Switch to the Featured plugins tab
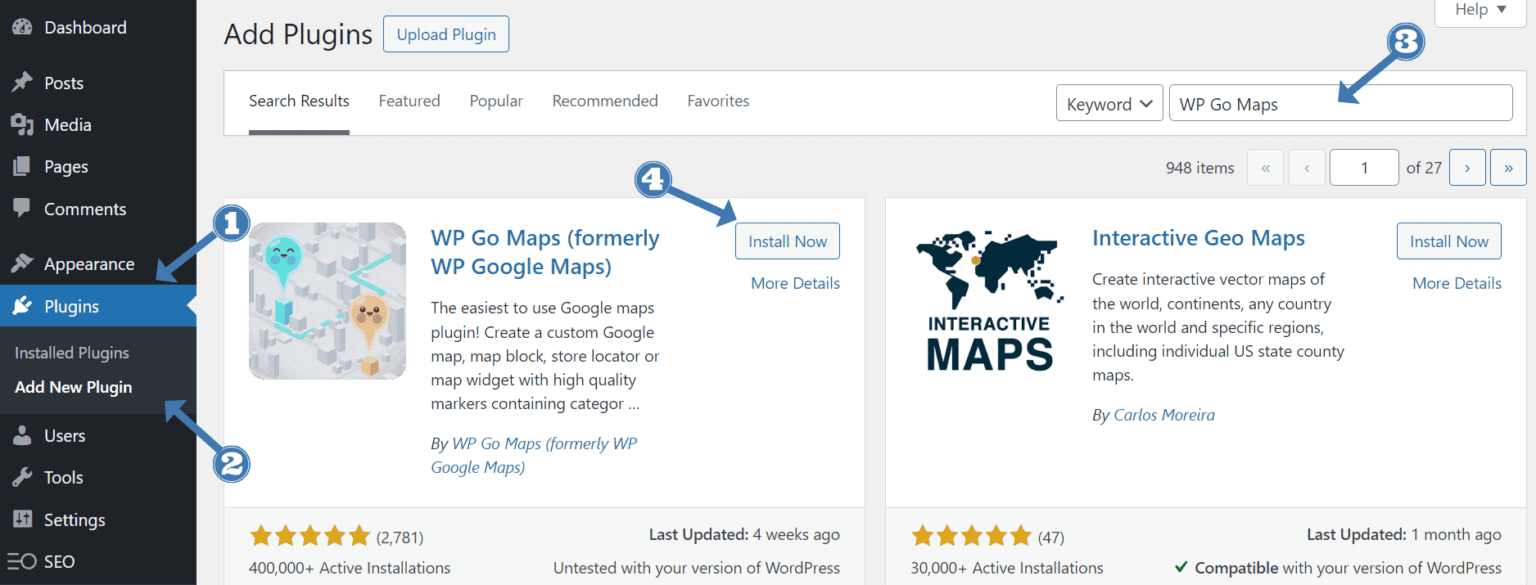 pos(409,100)
